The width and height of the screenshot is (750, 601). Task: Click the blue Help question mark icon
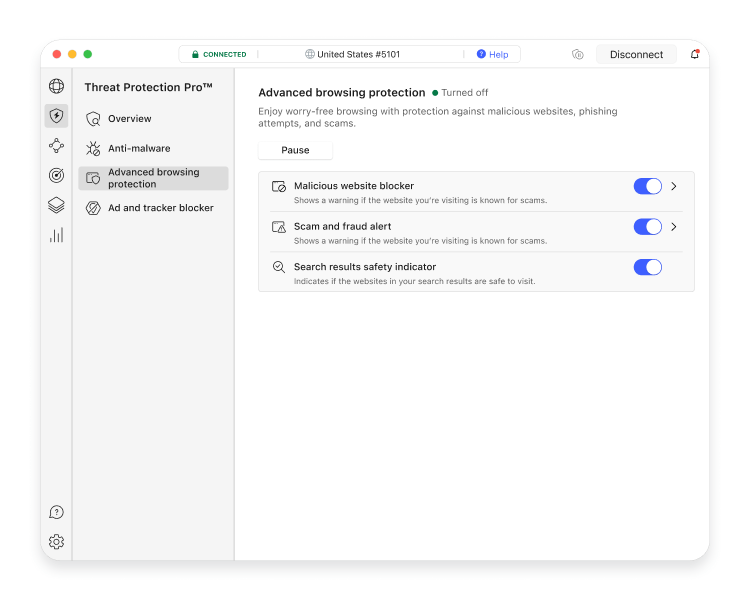[x=481, y=54]
